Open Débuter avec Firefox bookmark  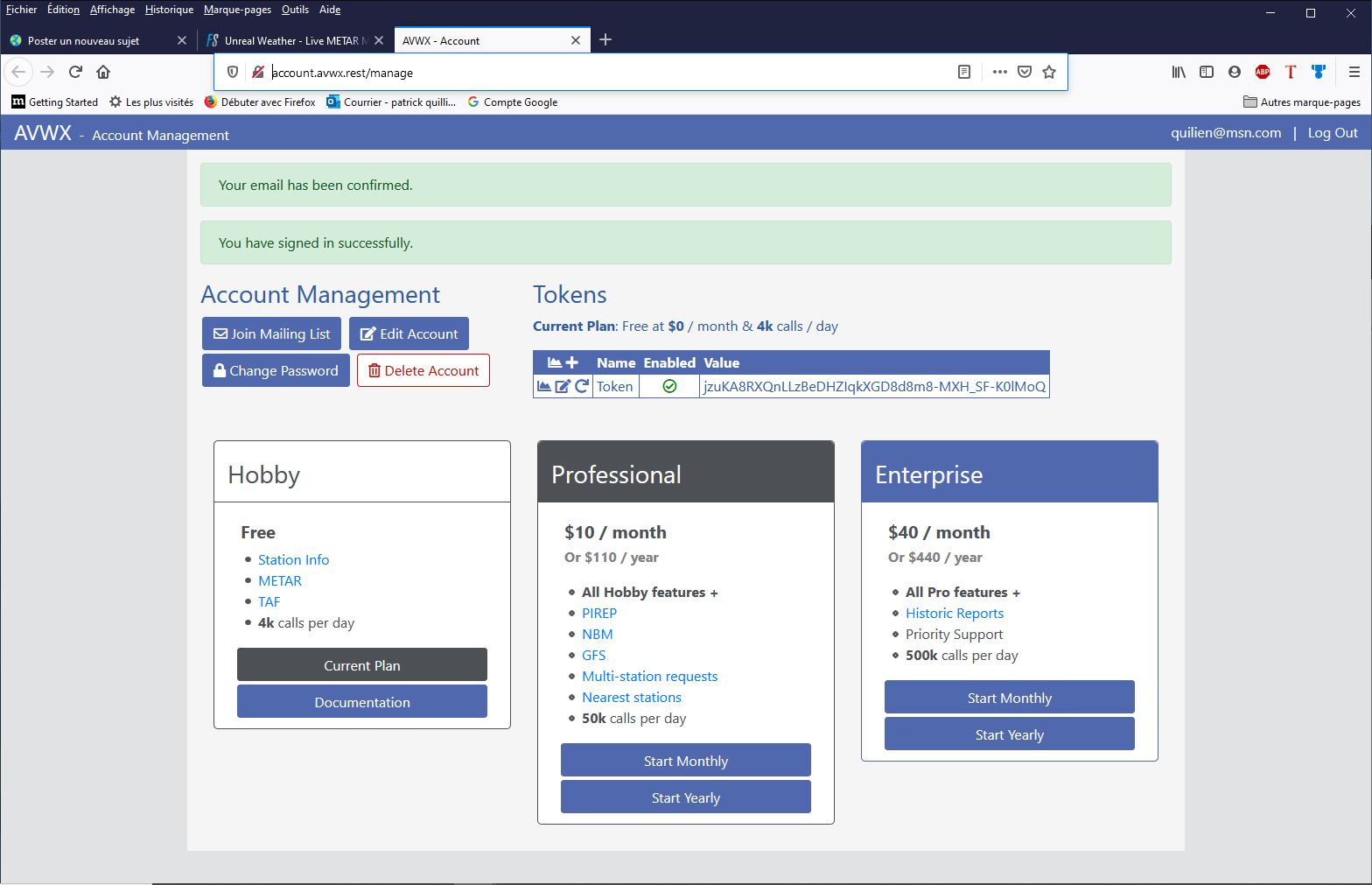260,102
